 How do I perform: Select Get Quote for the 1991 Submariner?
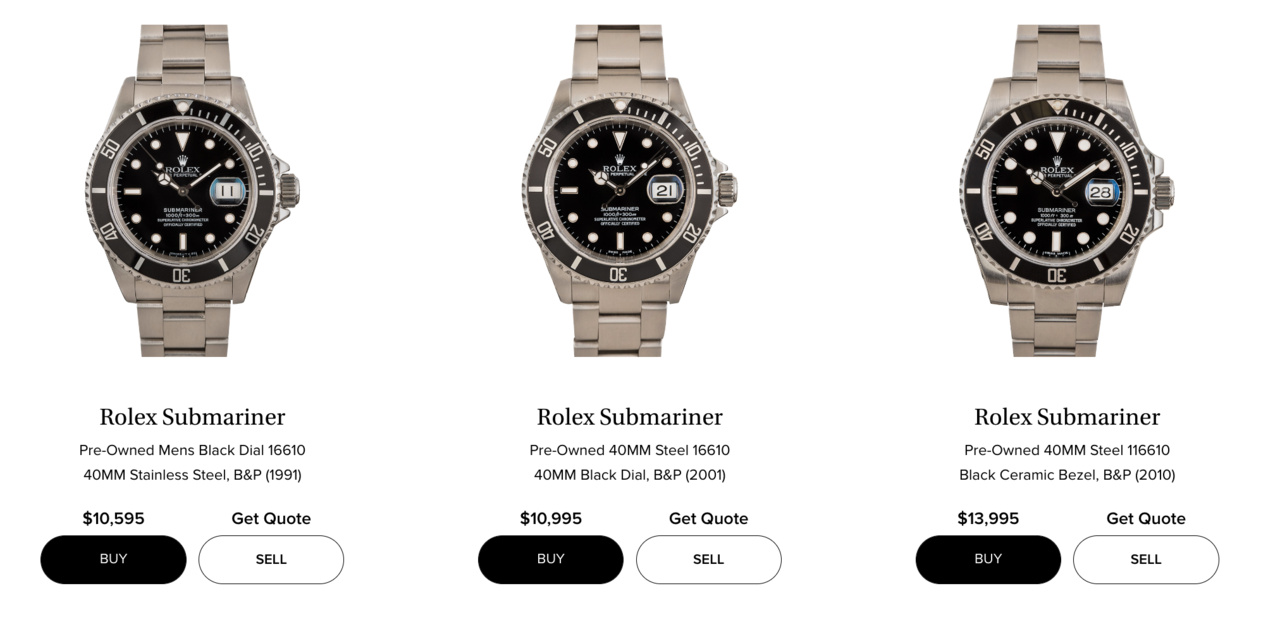271,518
